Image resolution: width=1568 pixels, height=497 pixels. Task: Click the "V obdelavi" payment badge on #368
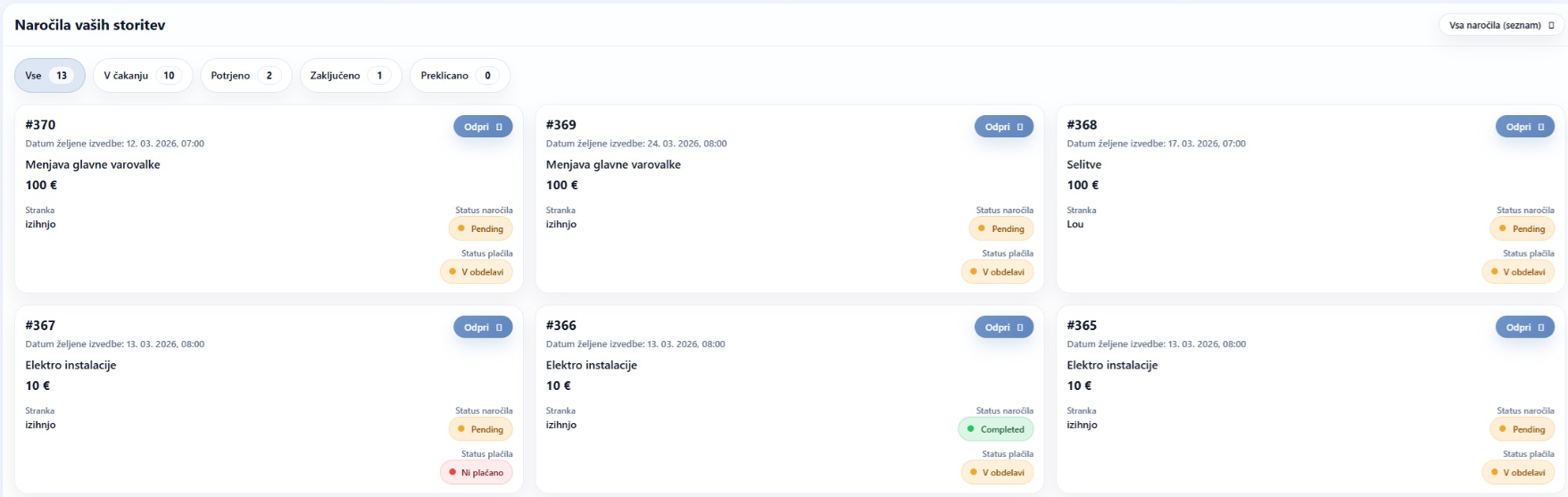1517,272
